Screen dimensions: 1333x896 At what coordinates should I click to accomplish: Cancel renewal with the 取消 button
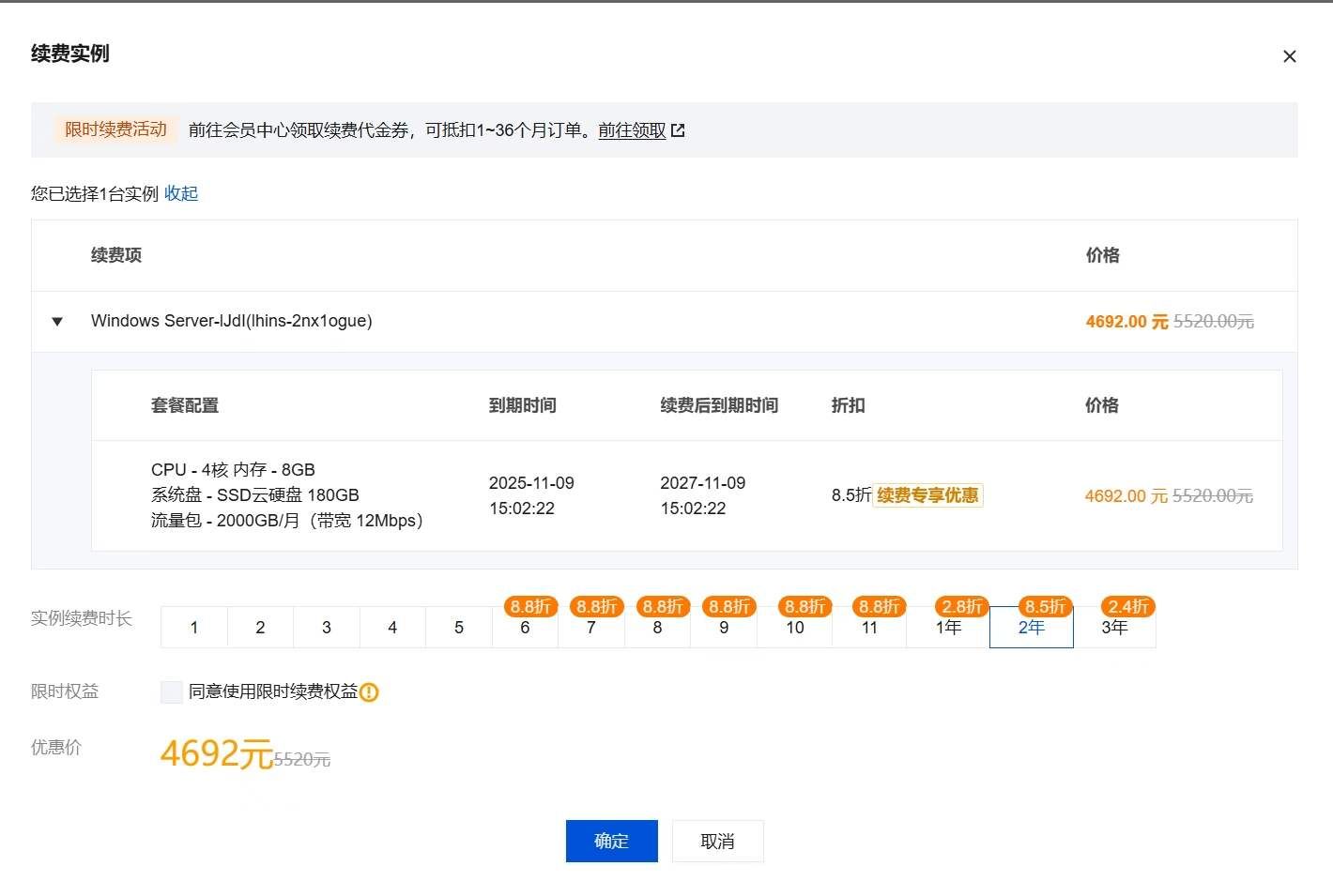pos(717,841)
